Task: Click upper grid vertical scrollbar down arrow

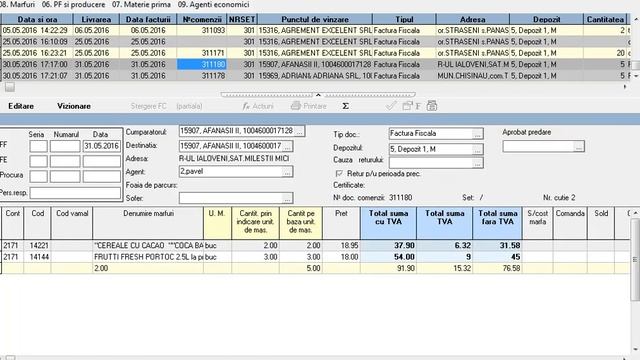Action: [636, 76]
